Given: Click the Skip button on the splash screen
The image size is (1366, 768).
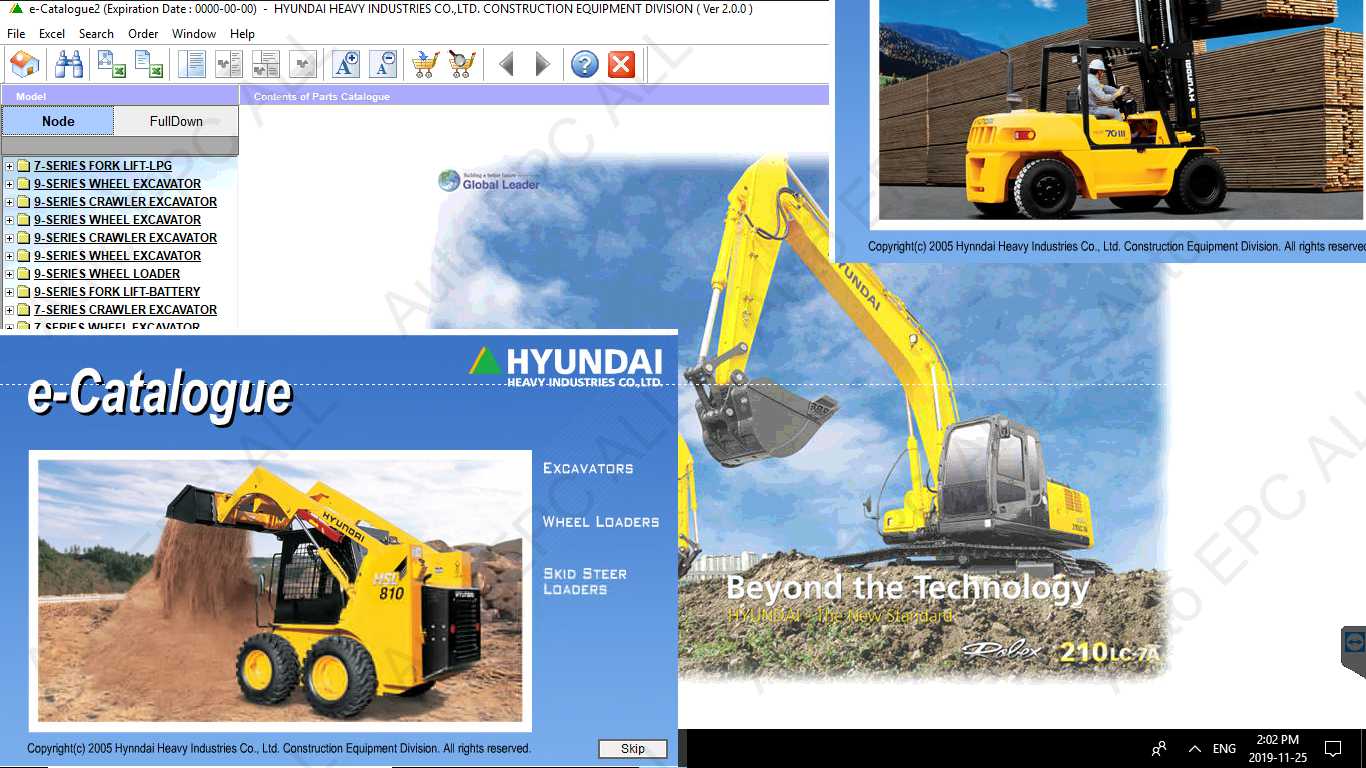Looking at the screenshot, I should point(633,749).
